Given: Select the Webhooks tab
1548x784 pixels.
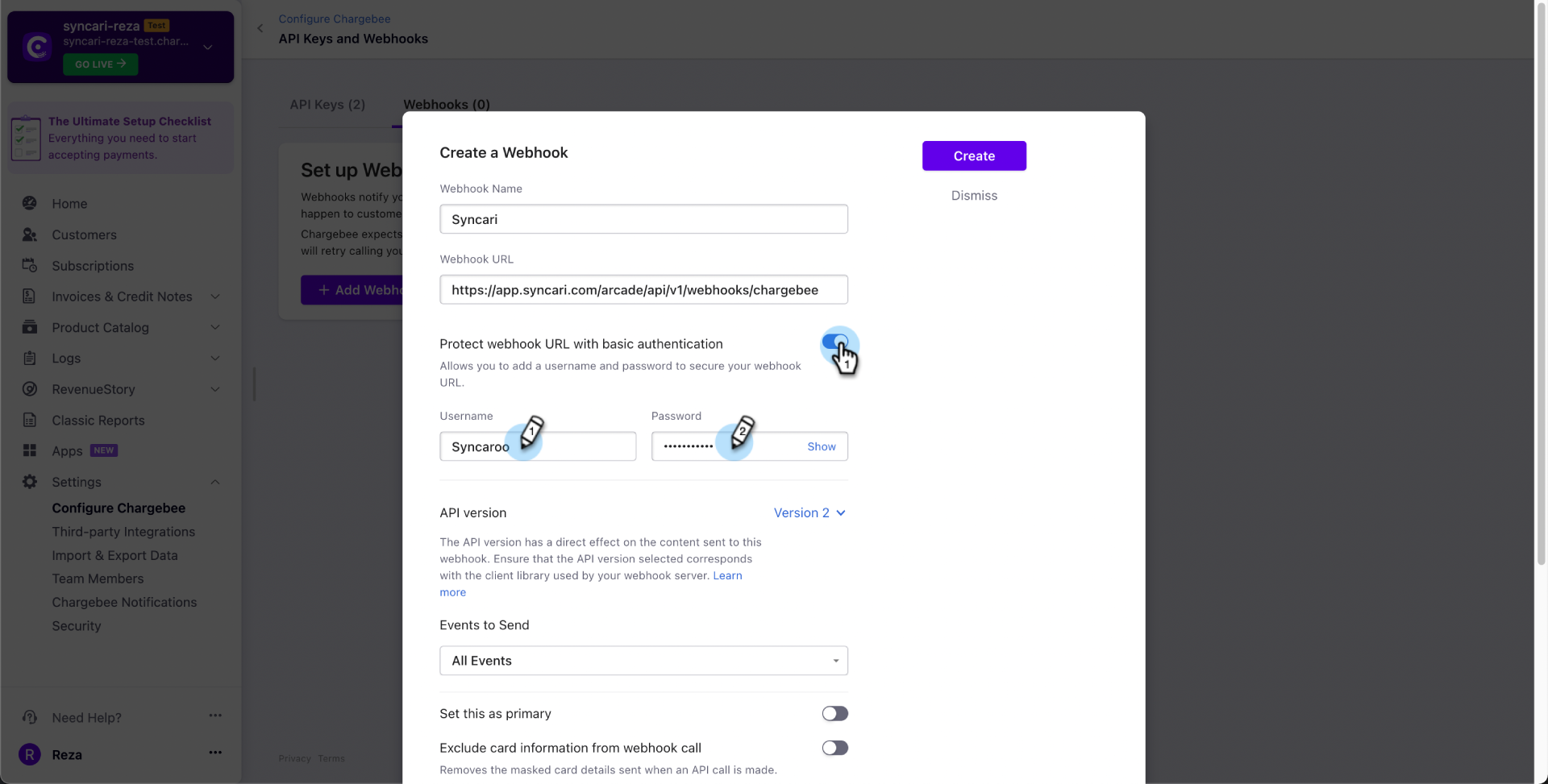Looking at the screenshot, I should pos(446,104).
